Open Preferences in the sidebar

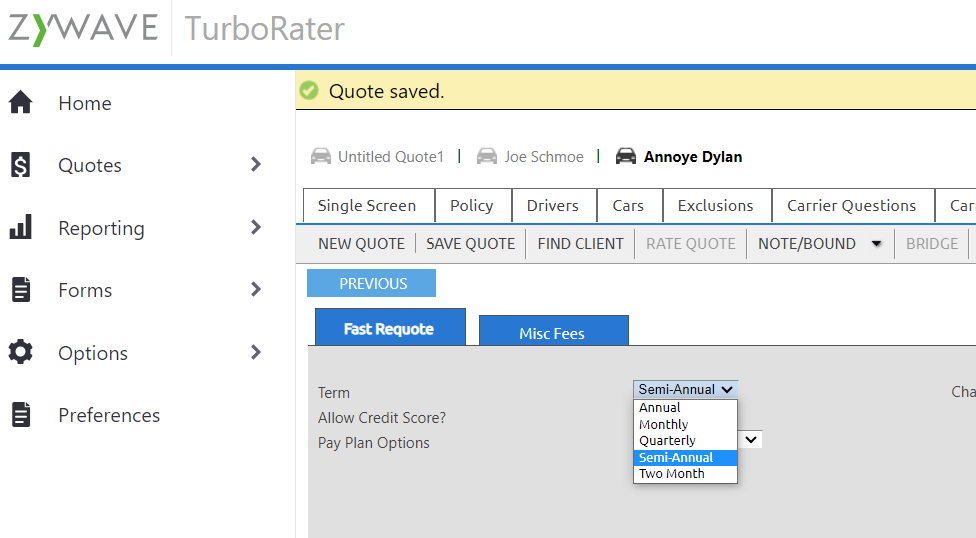tap(109, 415)
